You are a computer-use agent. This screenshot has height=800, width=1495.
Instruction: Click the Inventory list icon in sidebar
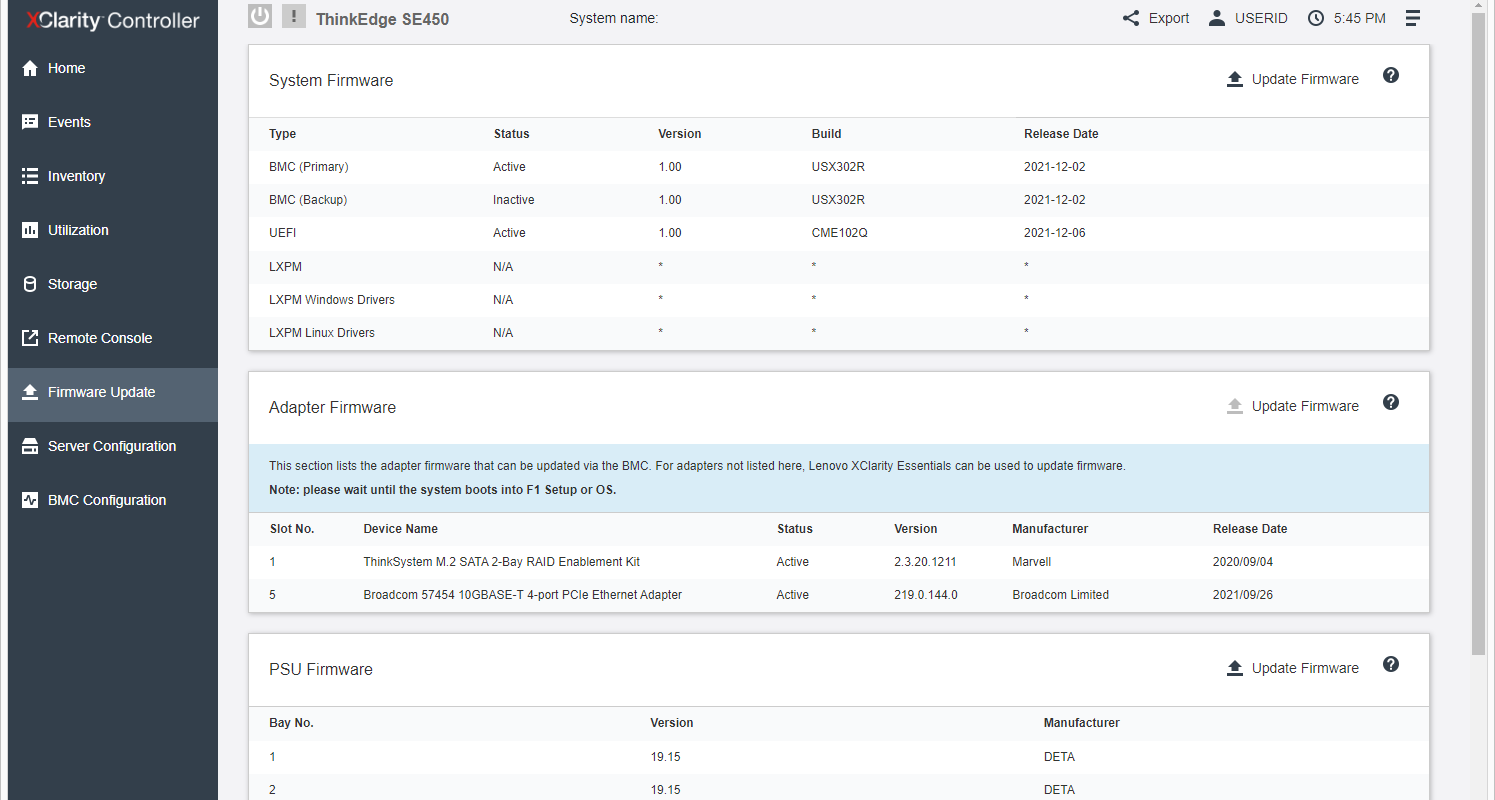point(30,176)
